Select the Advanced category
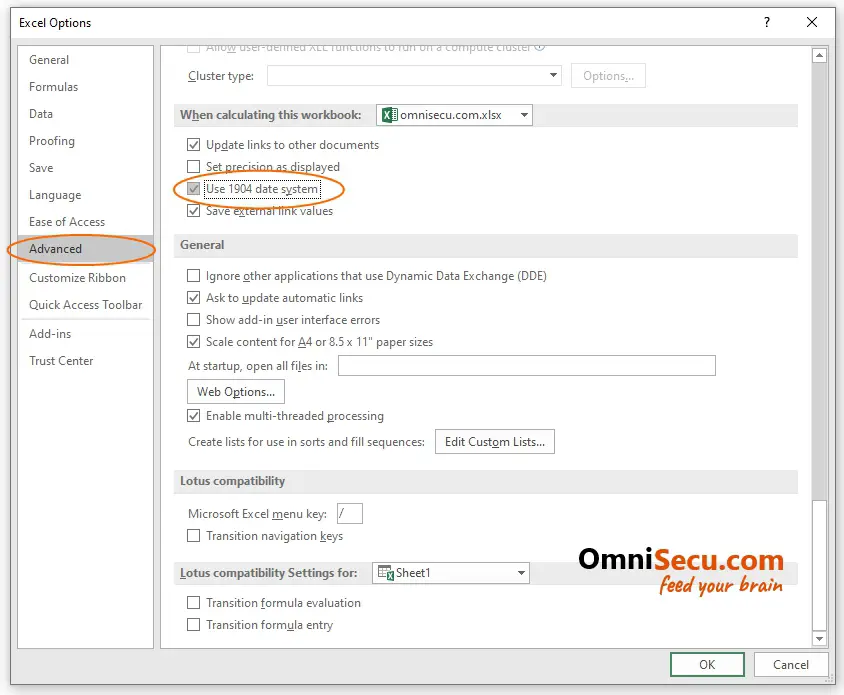This screenshot has height=695, width=844. pos(85,249)
